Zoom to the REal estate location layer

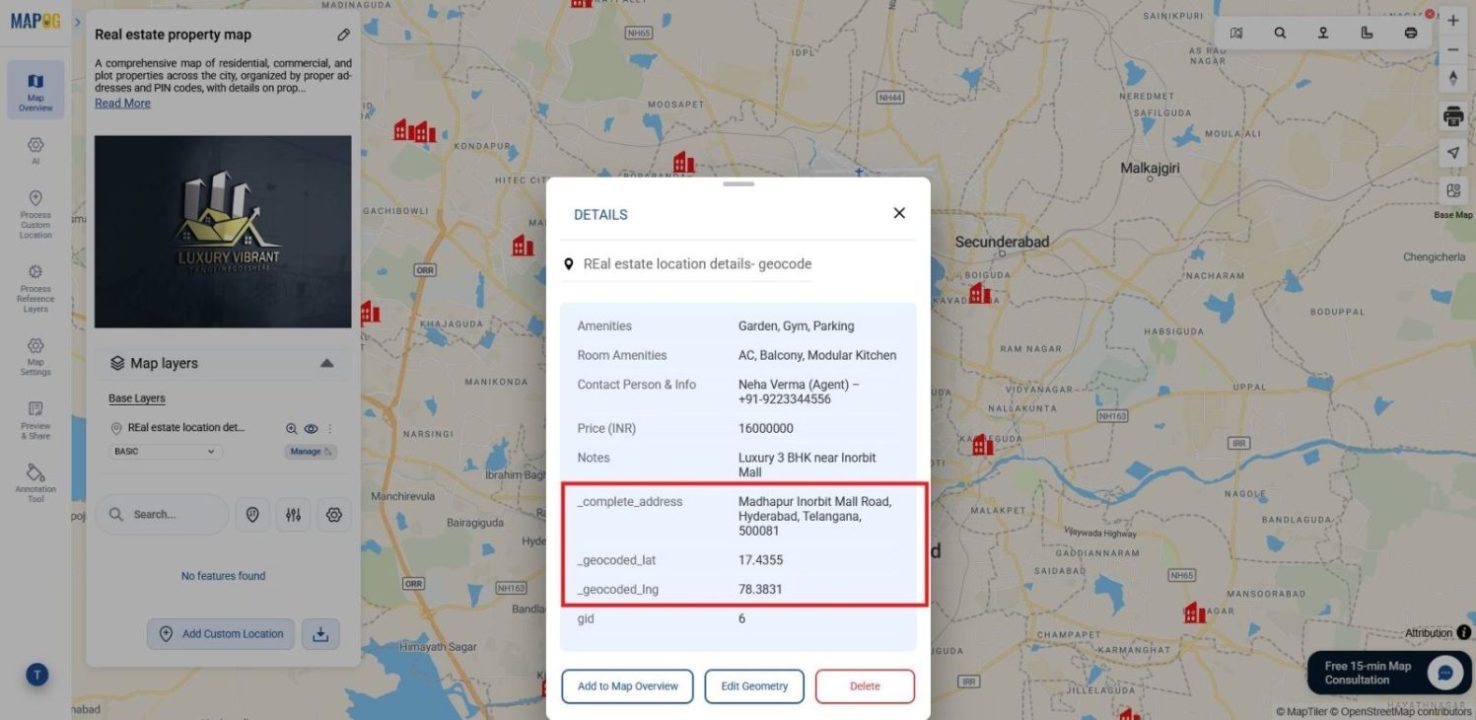[291, 428]
